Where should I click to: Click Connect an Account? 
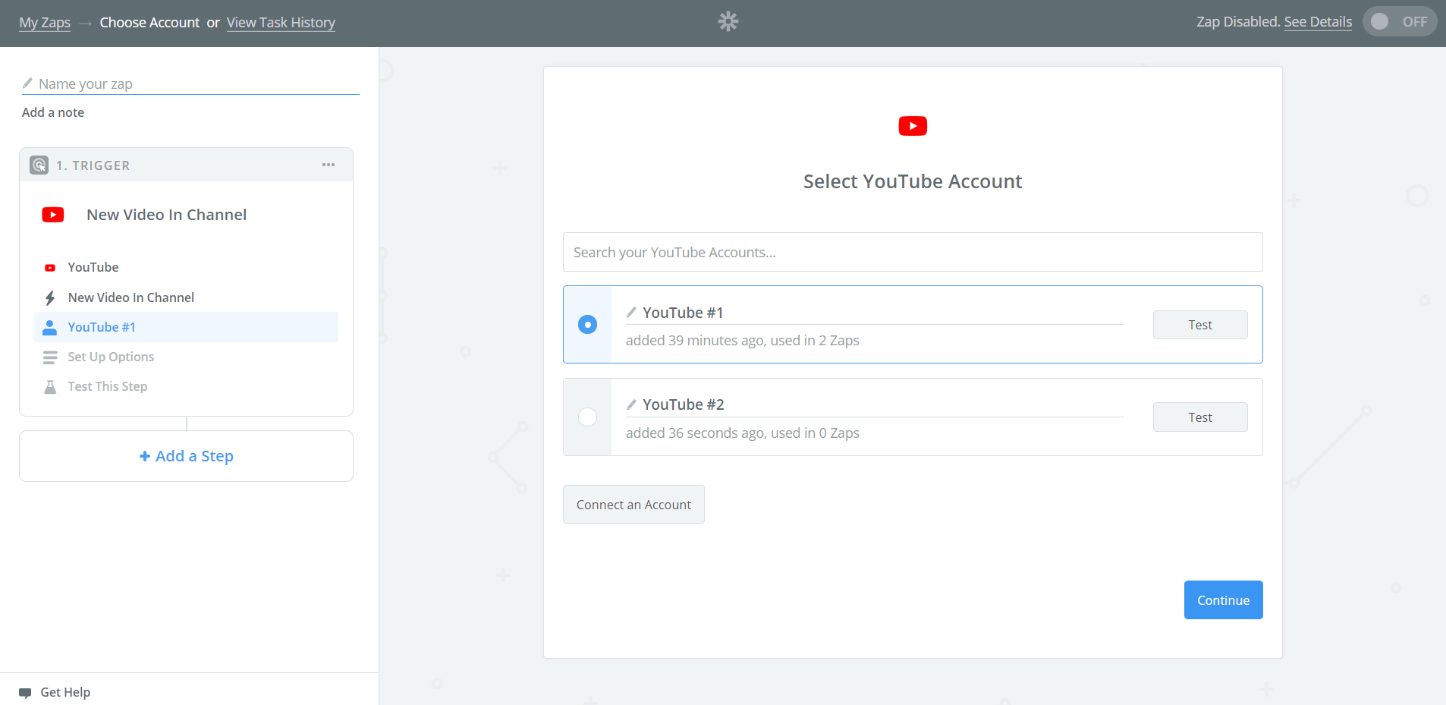[633, 504]
